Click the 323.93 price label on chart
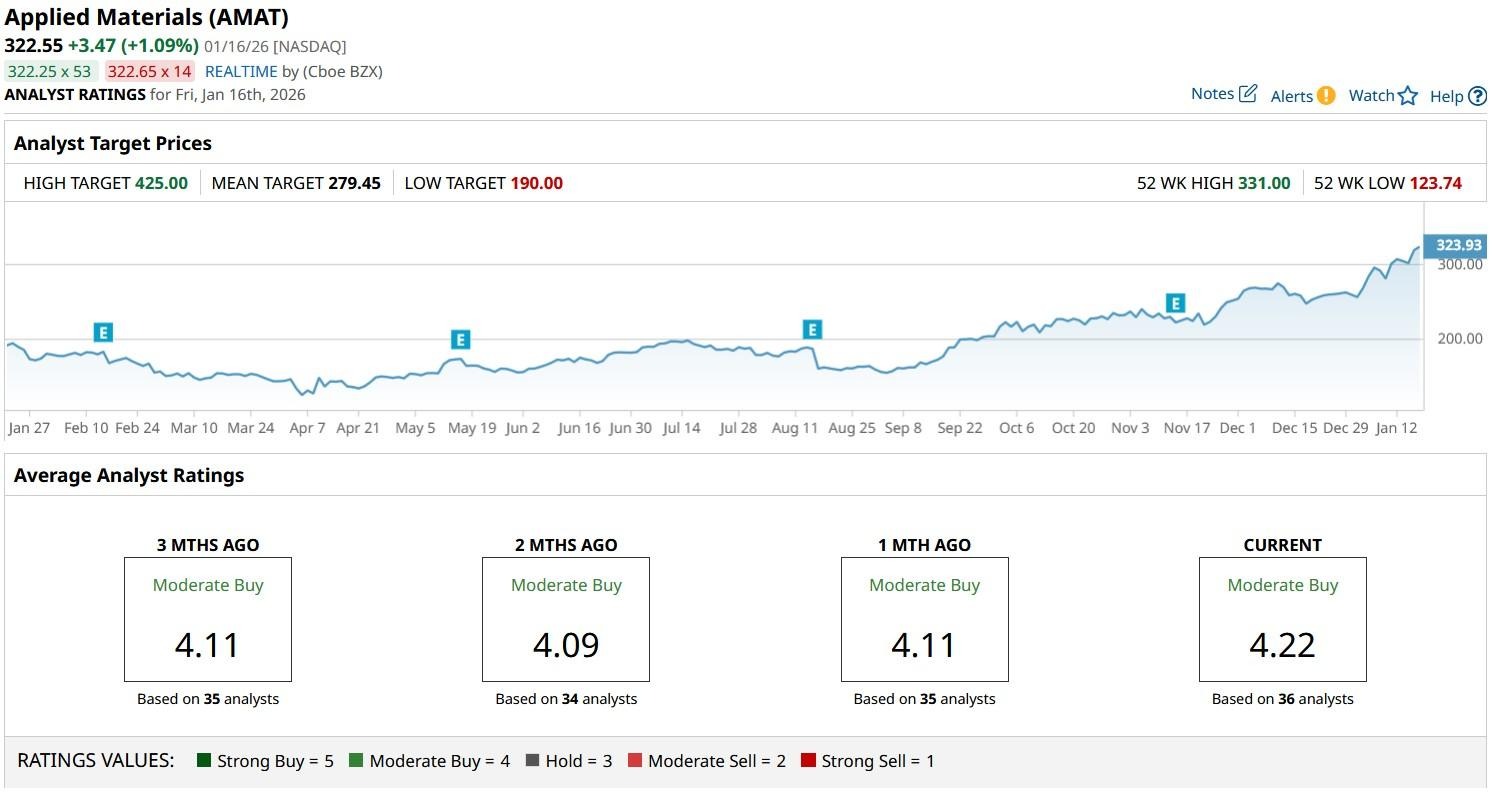 pos(1457,246)
